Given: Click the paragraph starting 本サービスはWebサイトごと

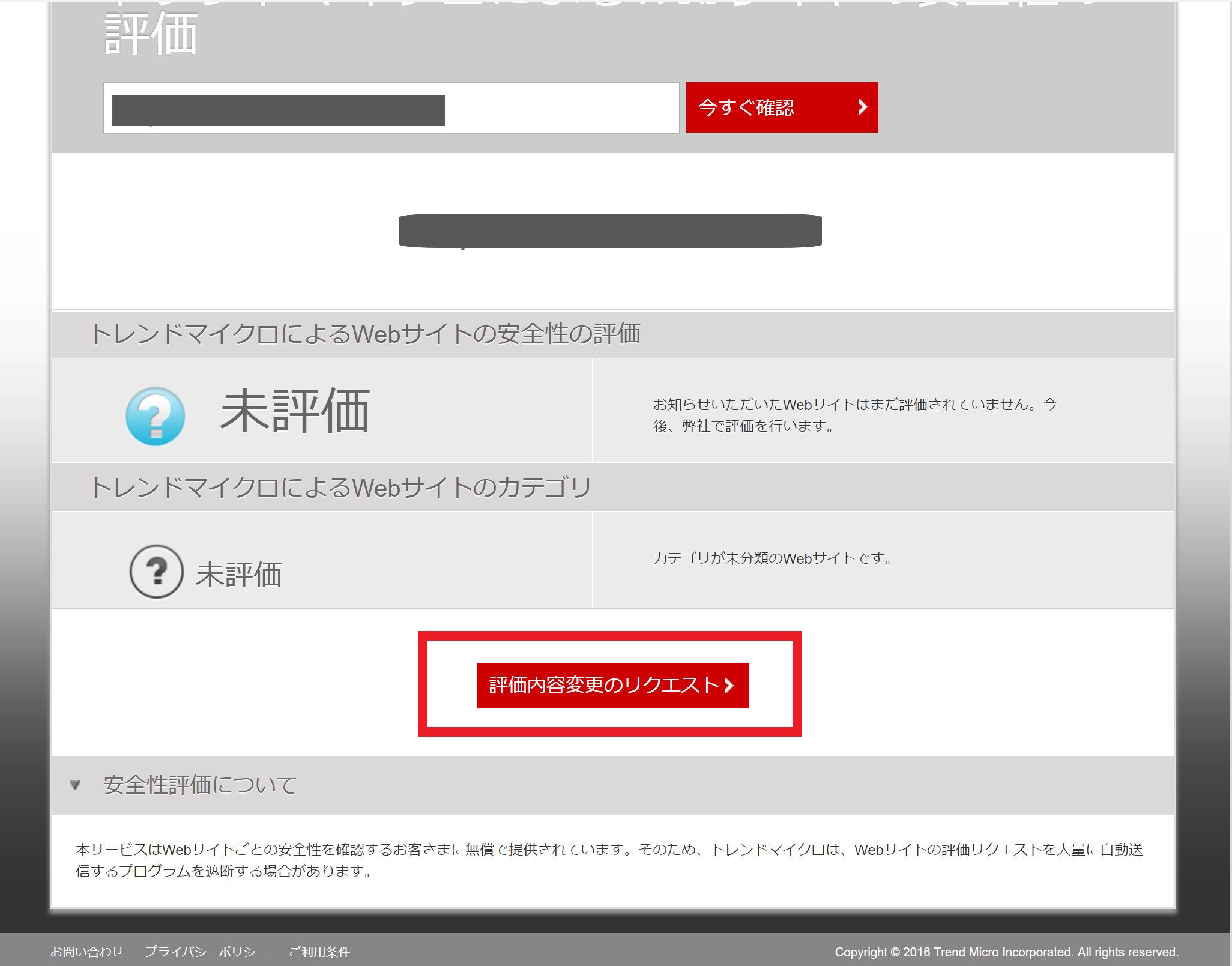Looking at the screenshot, I should [x=609, y=860].
